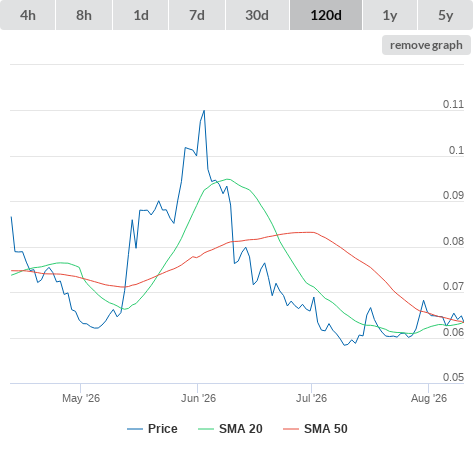Toggle SMA 50 legend entry
The width and height of the screenshot is (474, 455).
326,429
